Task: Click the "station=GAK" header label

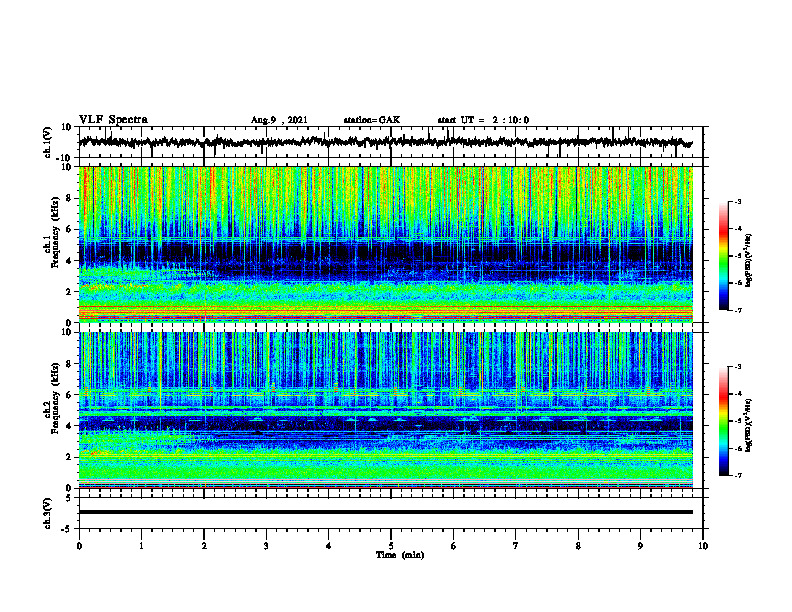Action: [x=371, y=120]
